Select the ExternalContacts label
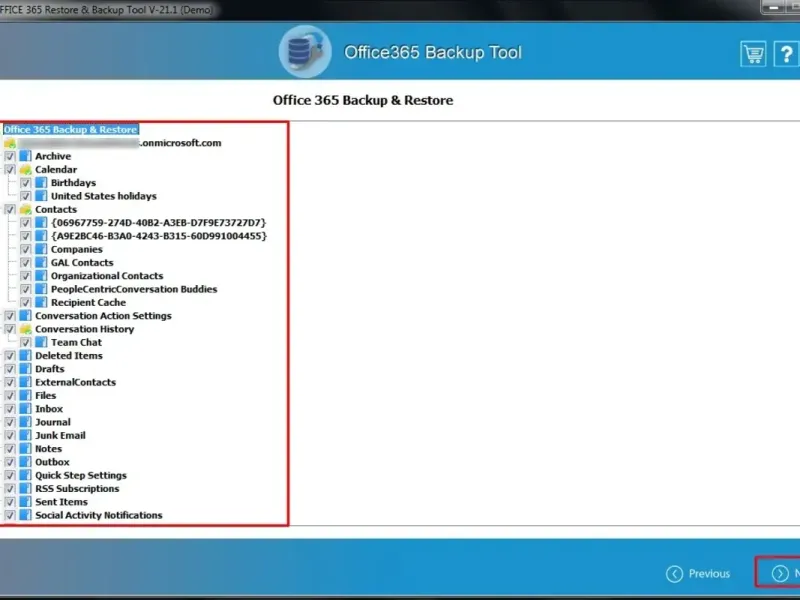Screen dimensions: 800x600 coord(76,382)
